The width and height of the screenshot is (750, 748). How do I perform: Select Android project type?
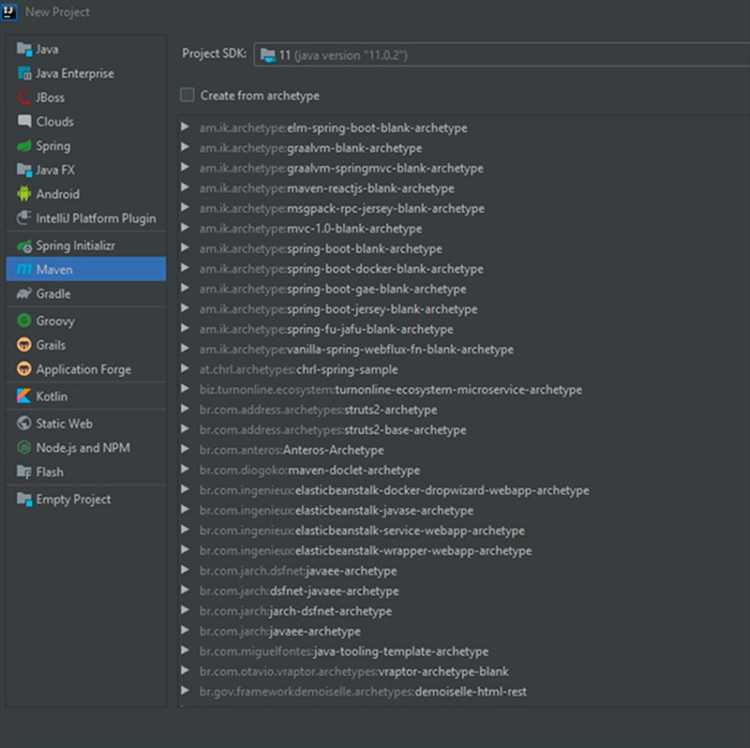tap(87, 194)
